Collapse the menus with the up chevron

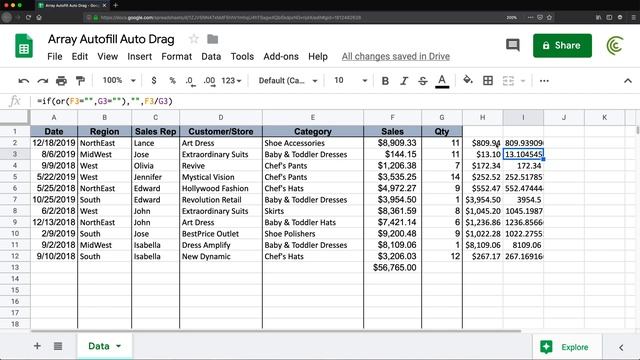[628, 81]
